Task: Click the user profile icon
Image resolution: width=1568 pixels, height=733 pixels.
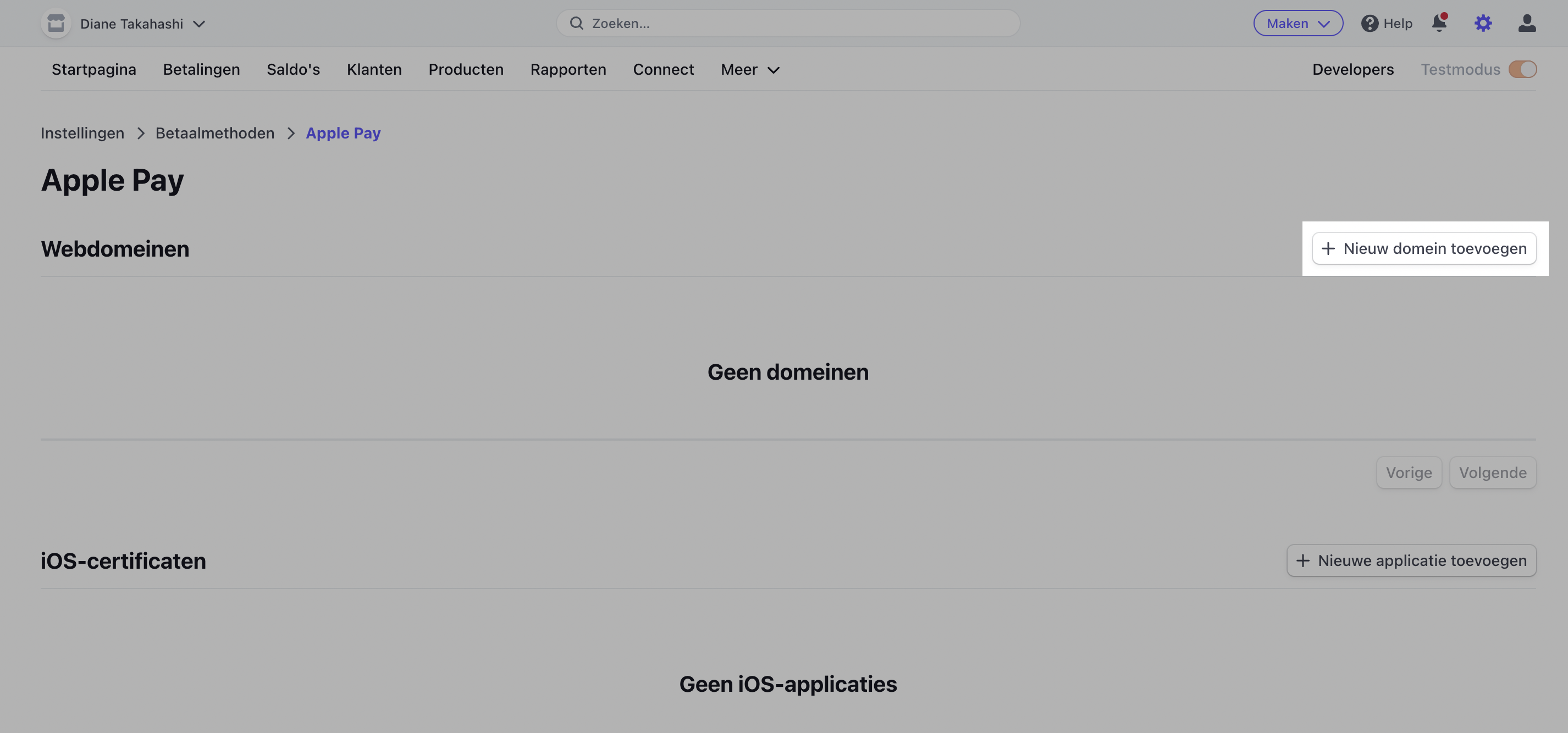Action: point(1527,23)
